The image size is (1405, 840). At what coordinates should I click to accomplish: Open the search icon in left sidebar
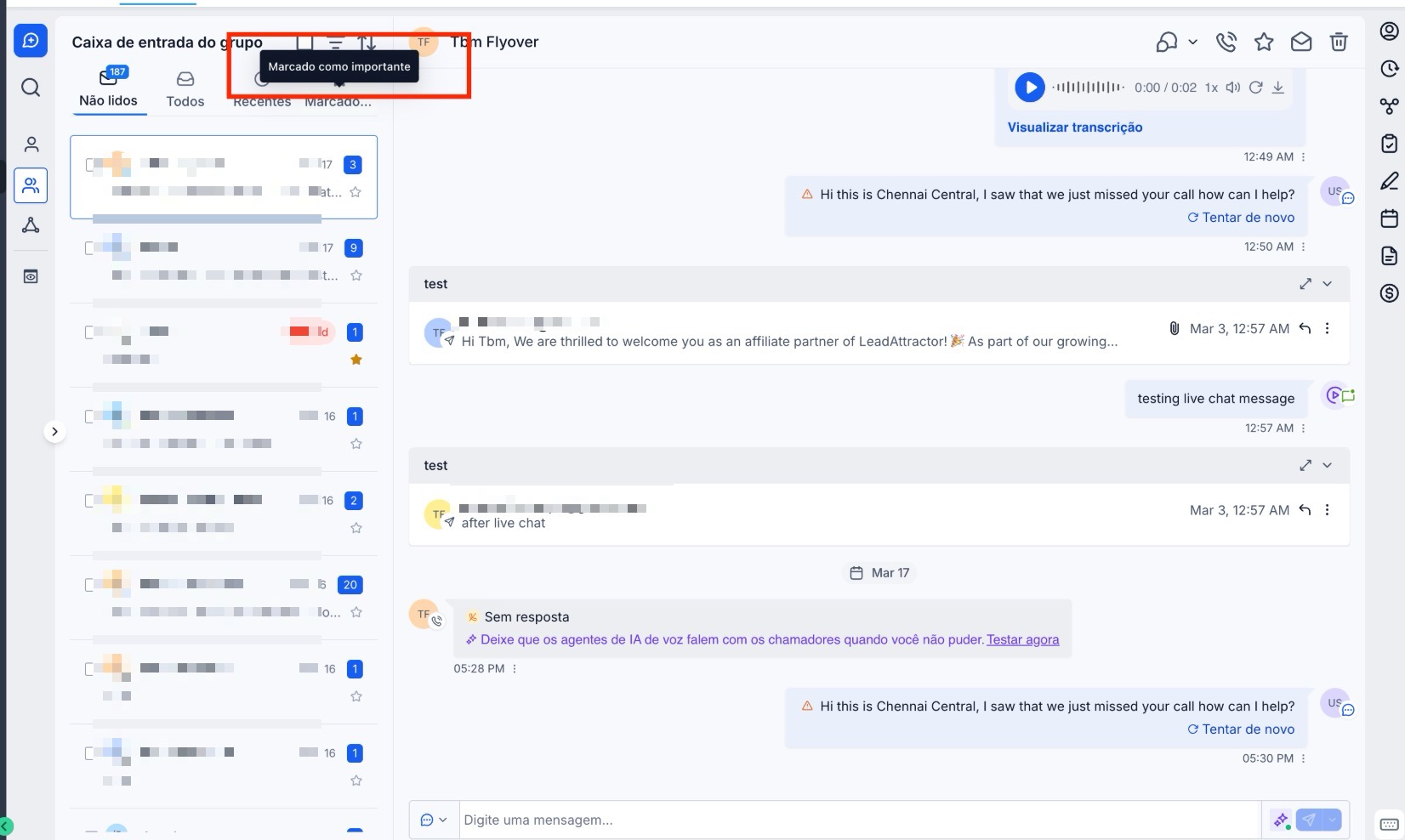click(x=31, y=88)
